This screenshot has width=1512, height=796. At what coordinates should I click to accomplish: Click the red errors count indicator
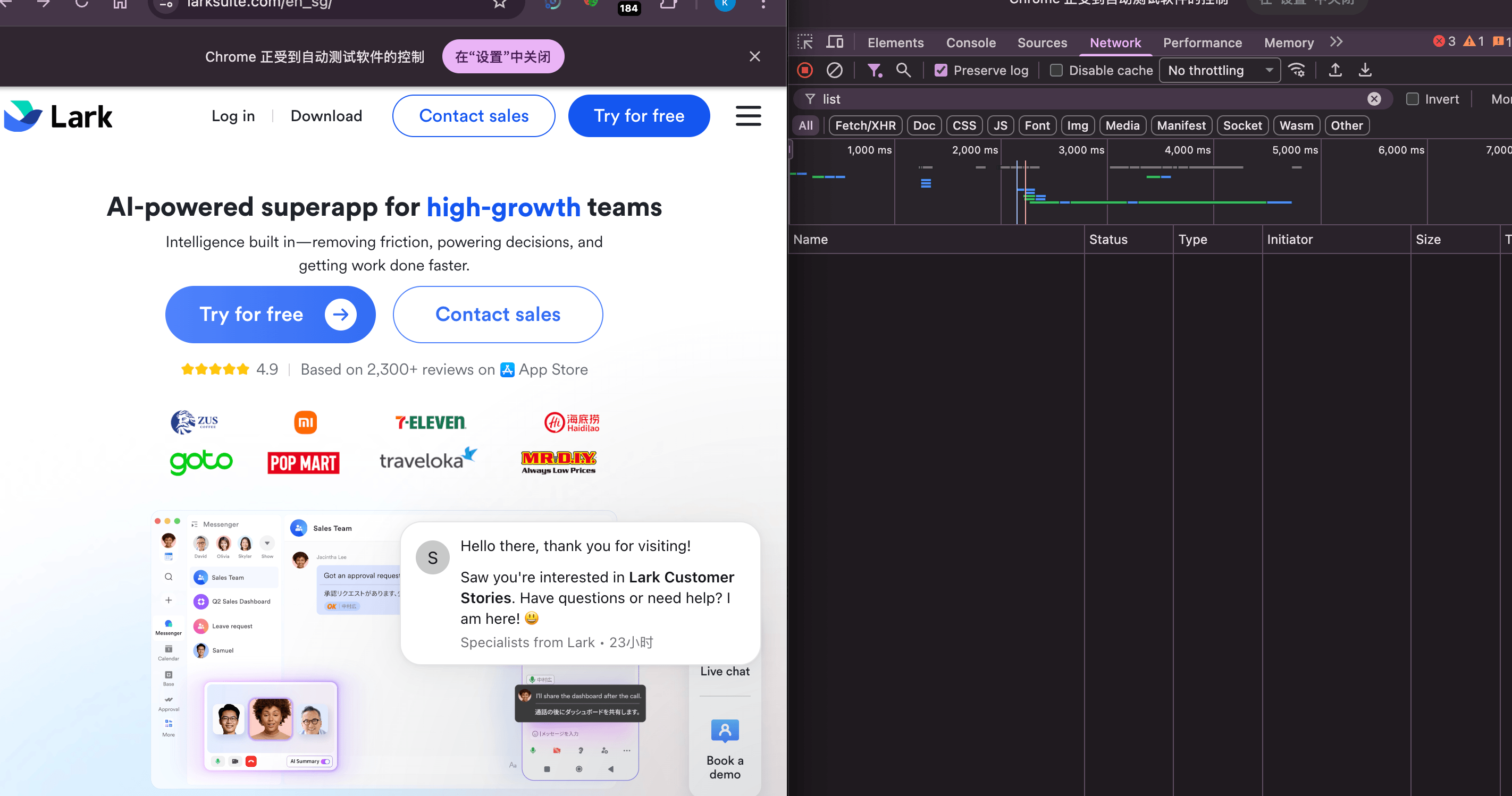coord(1444,41)
